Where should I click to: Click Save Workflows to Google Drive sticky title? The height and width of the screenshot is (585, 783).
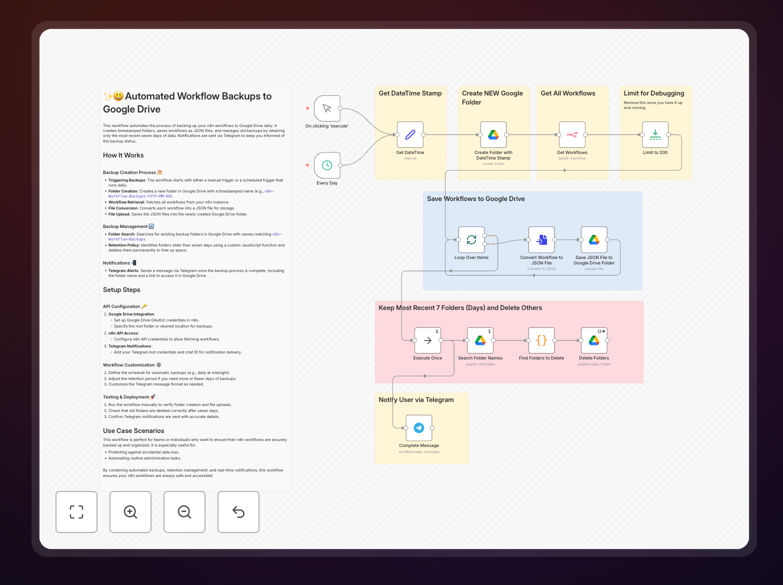pyautogui.click(x=475, y=198)
